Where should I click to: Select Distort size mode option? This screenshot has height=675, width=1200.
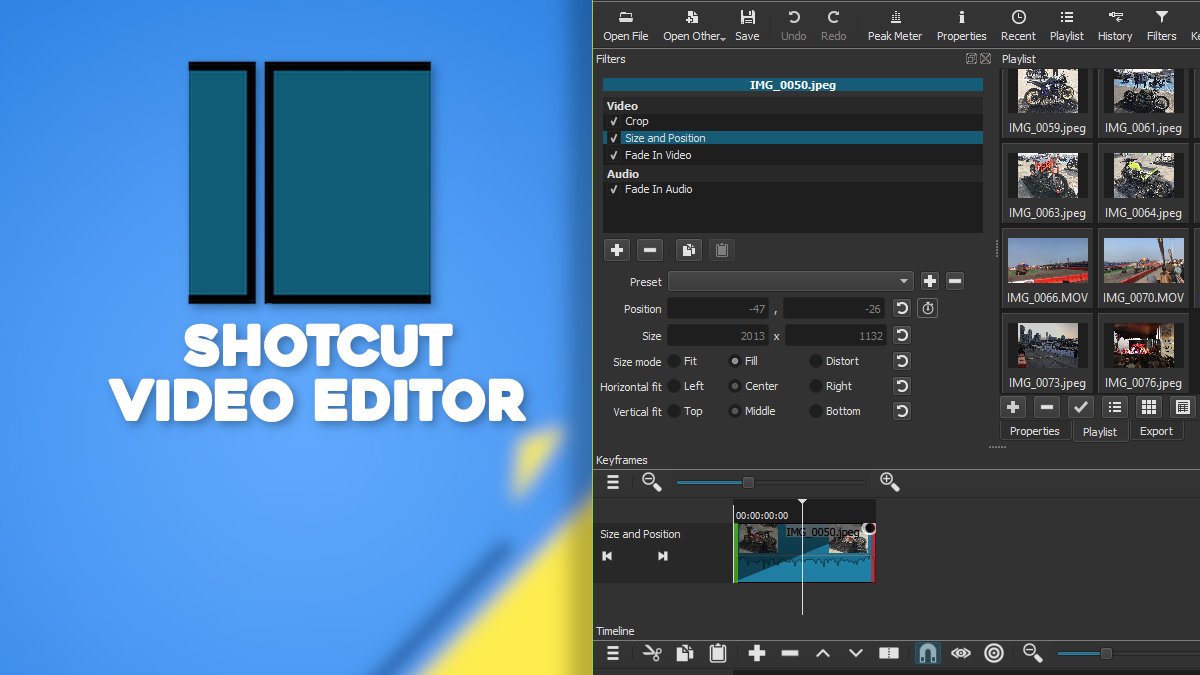click(816, 361)
